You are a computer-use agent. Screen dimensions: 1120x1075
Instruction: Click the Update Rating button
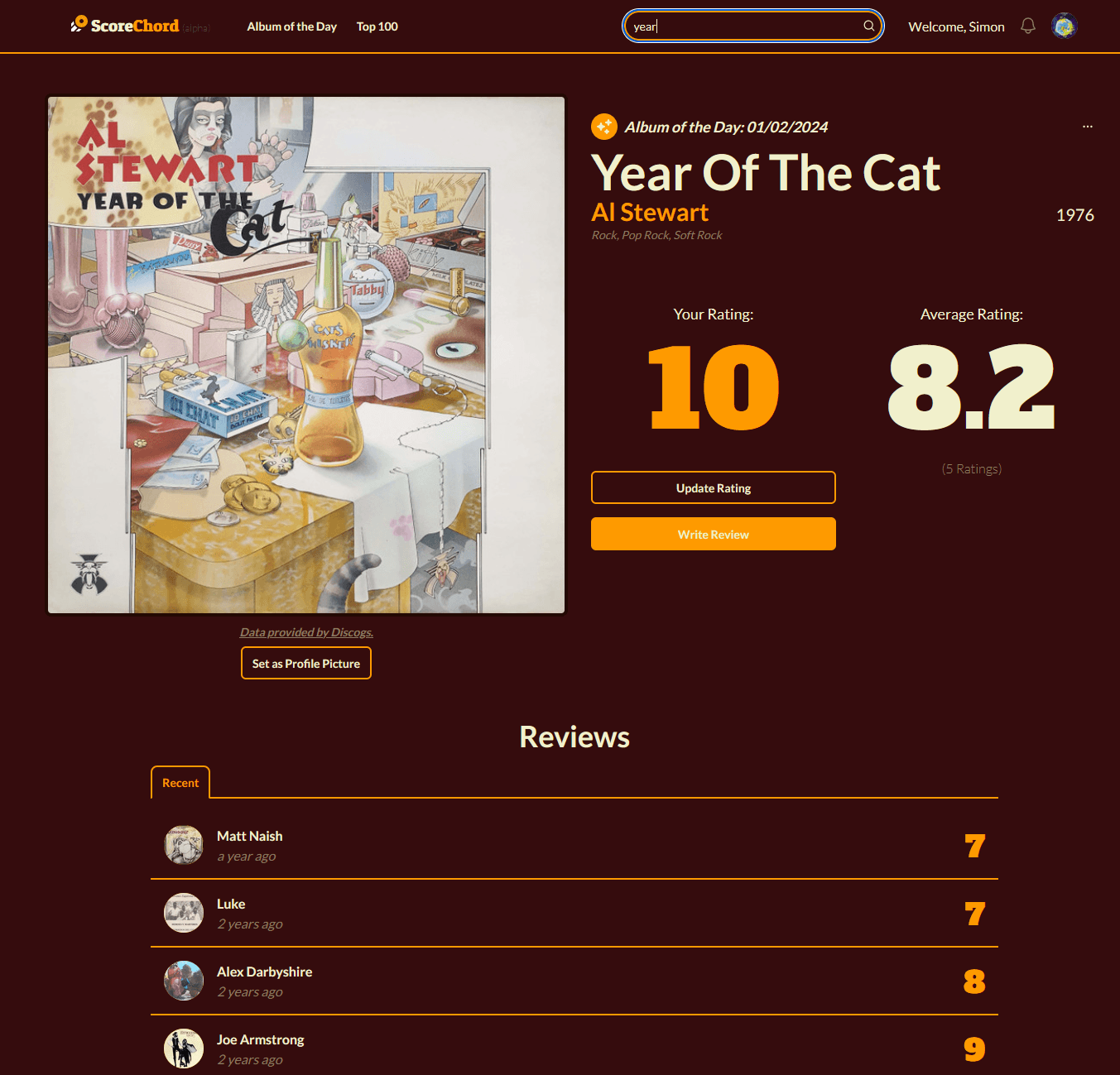tap(714, 487)
